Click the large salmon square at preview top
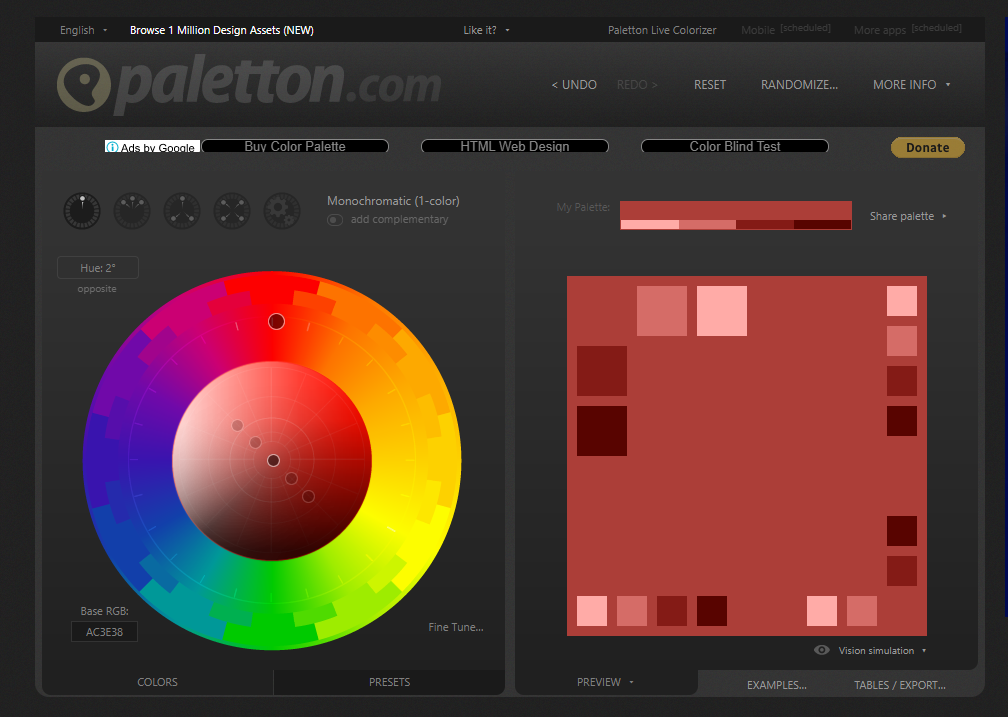The height and width of the screenshot is (717, 1008). pos(662,311)
